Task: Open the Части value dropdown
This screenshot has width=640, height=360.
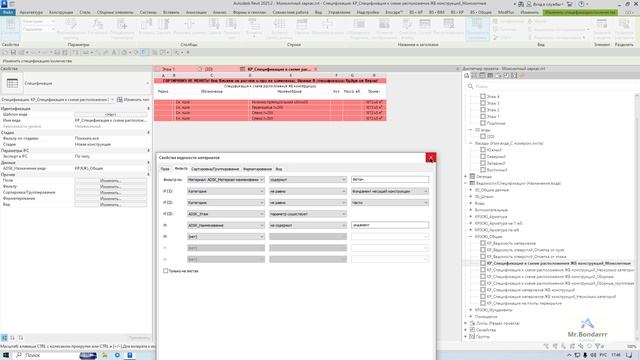Action: (390, 202)
